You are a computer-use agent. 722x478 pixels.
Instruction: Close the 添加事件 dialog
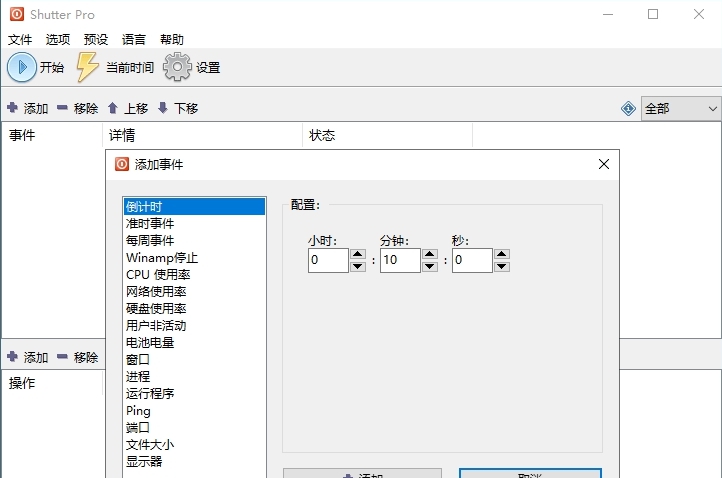point(604,164)
